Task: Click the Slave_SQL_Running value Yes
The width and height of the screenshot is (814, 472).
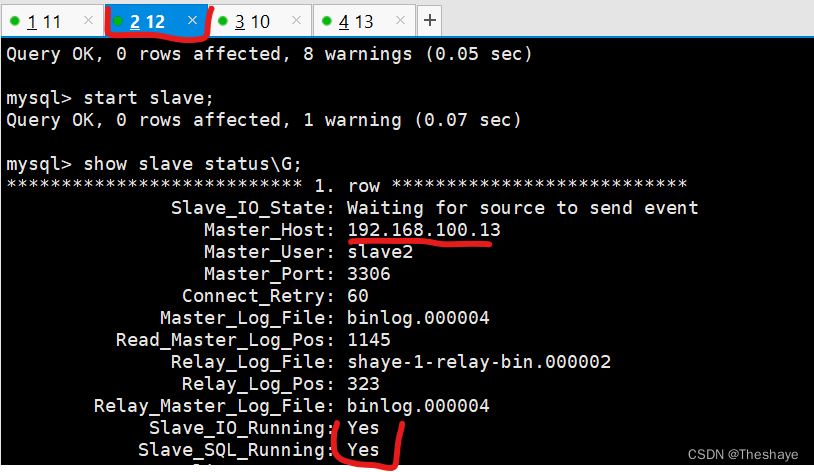Action: point(363,450)
